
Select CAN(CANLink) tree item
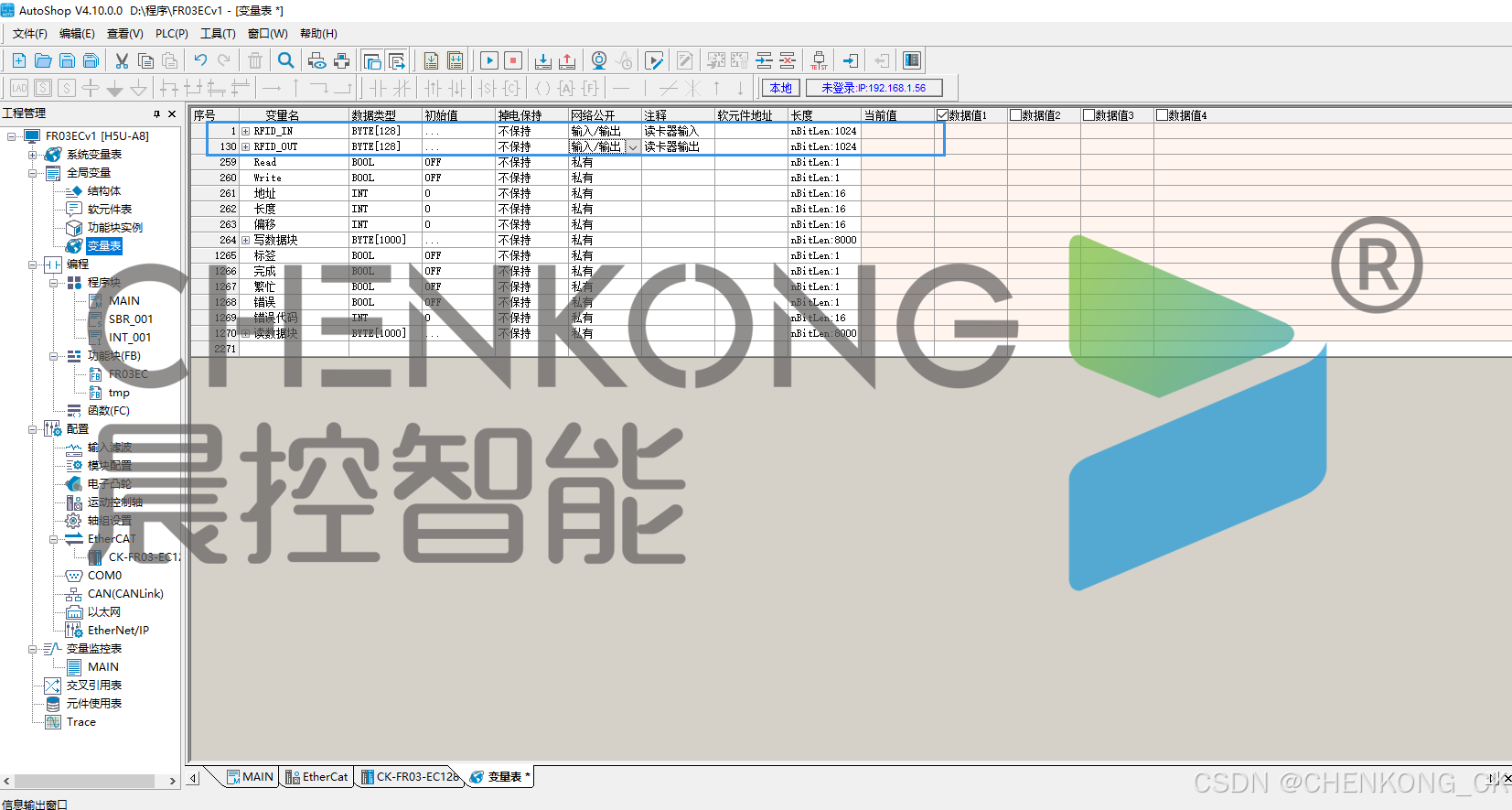coord(125,594)
